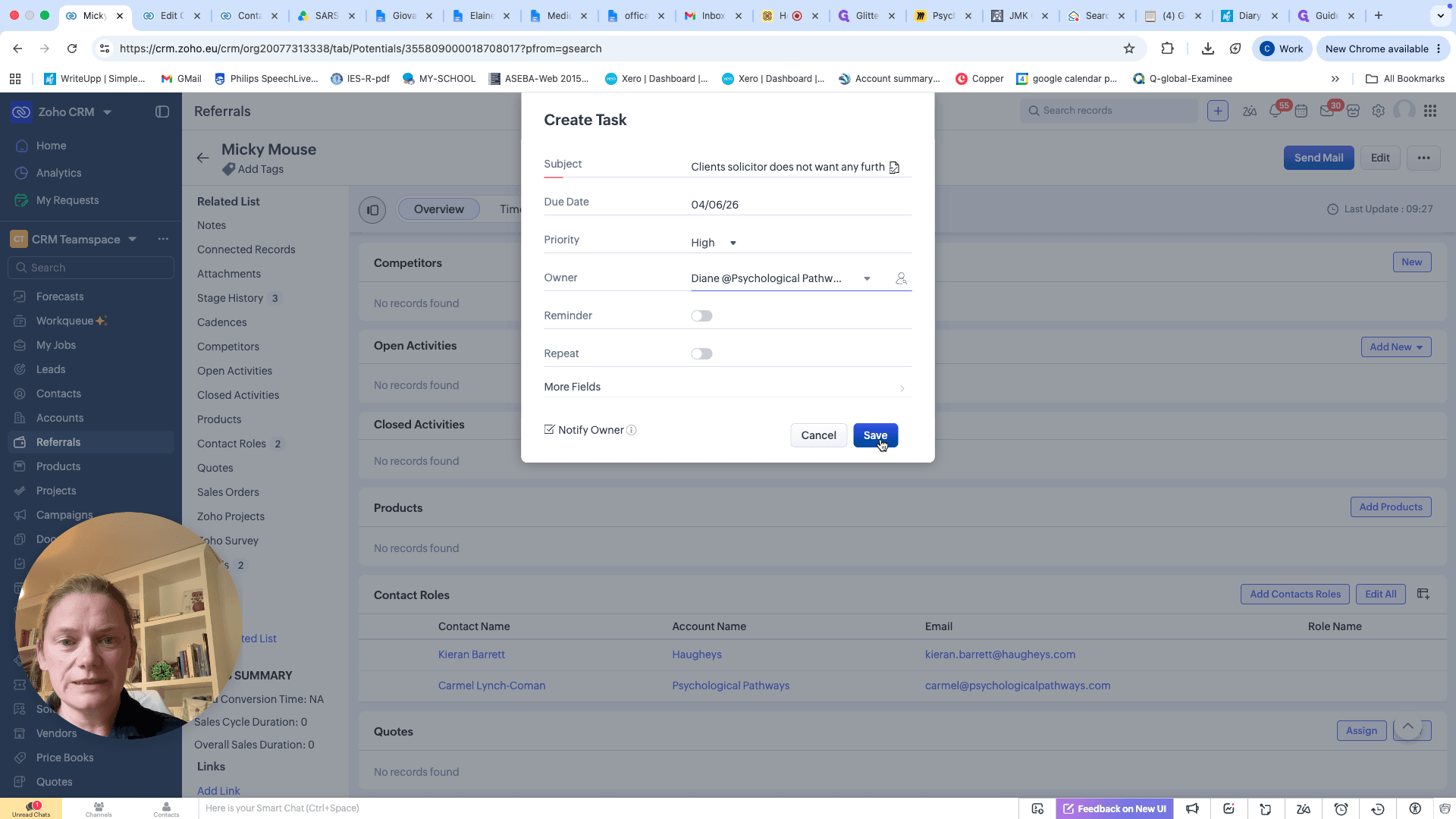Screen dimensions: 1456x819
Task: Open Unread Chats in the bottom bar
Action: pyautogui.click(x=31, y=808)
